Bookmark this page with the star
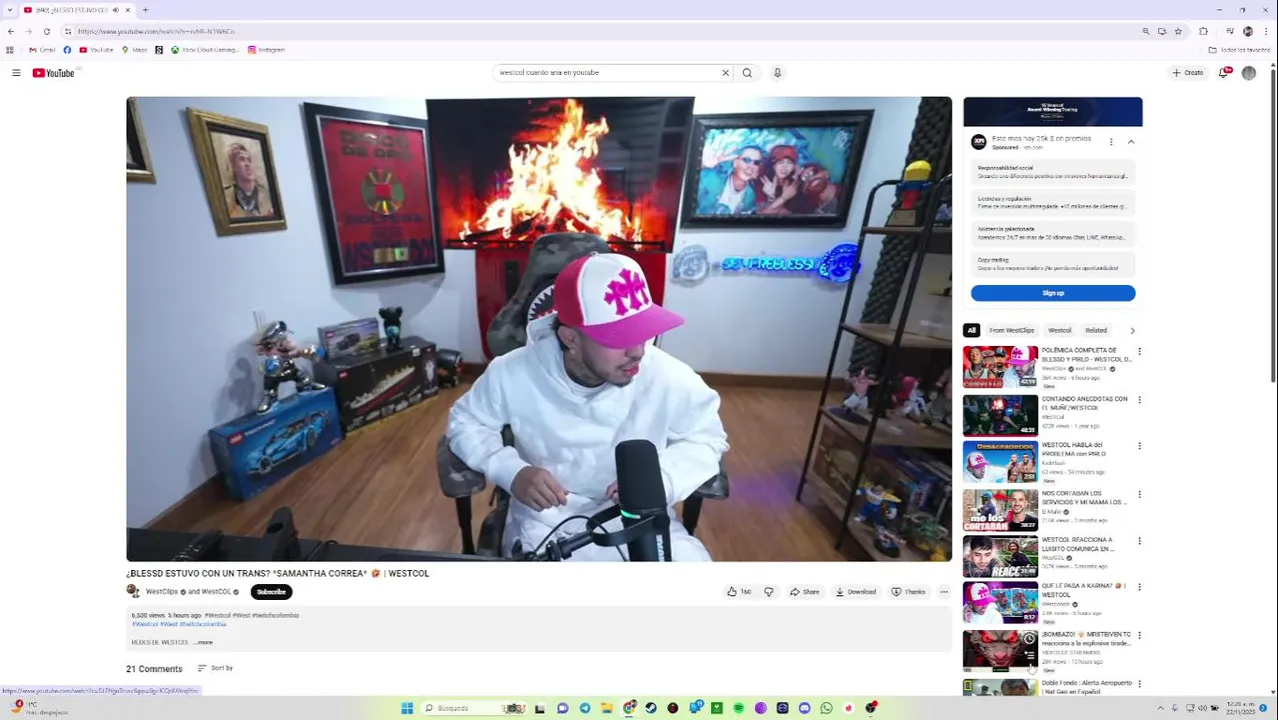Screen dimensions: 1278x720 point(1178,31)
